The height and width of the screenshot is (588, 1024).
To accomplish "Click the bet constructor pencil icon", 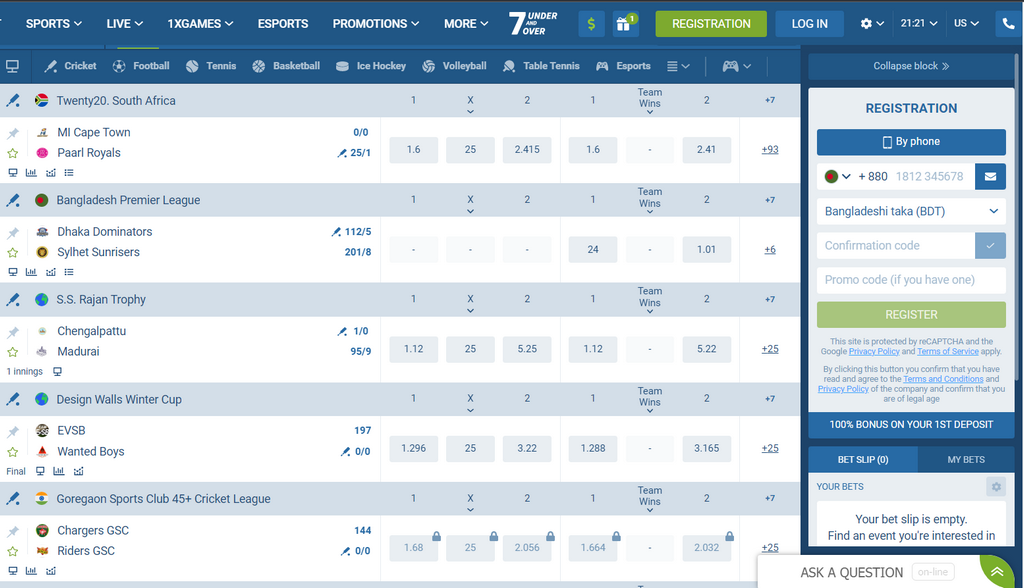I will 13,100.
